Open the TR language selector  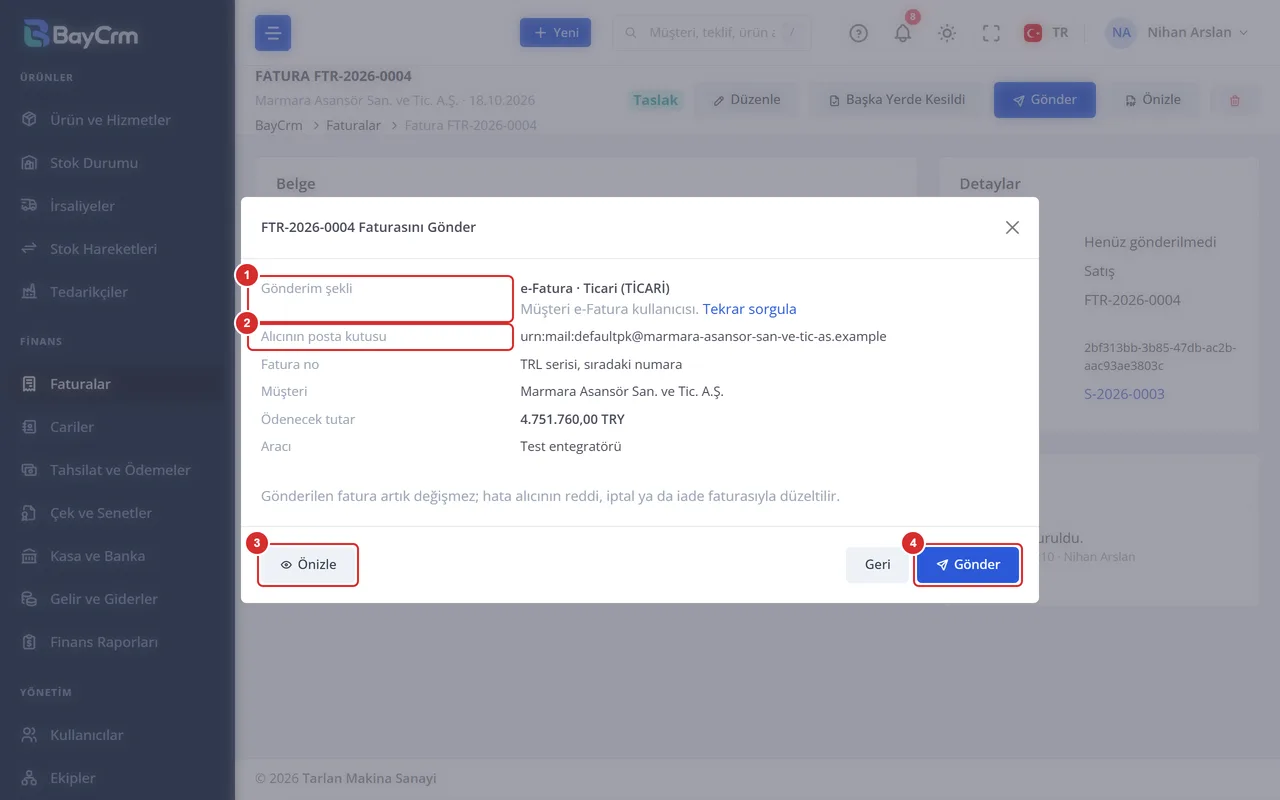pos(1046,33)
